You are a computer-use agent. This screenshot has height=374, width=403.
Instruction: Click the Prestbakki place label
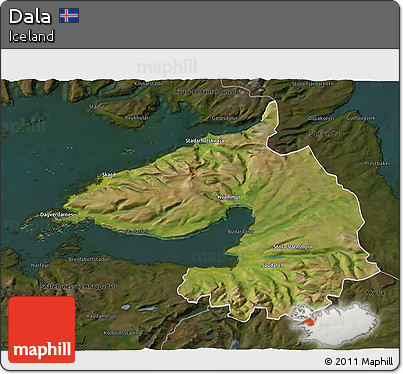(377, 163)
